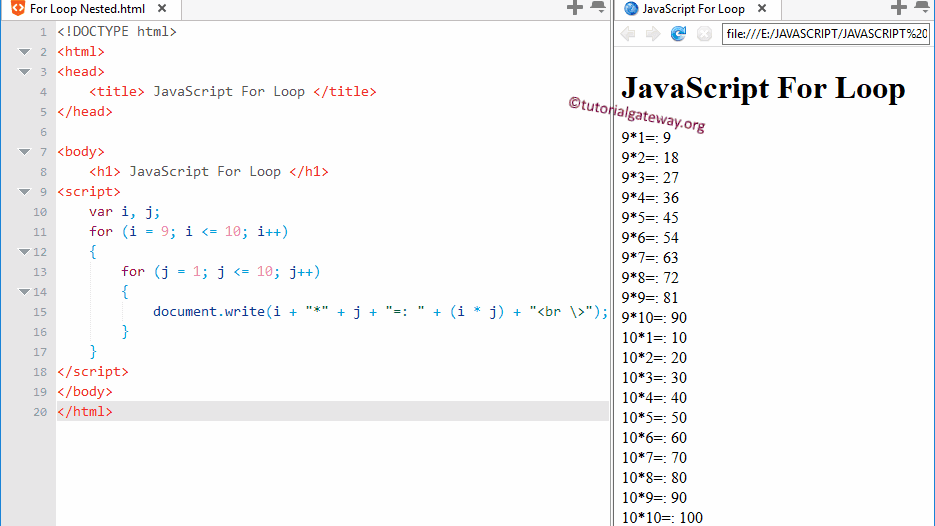Click the file URL address bar
This screenshot has width=935, height=526.
(826, 34)
